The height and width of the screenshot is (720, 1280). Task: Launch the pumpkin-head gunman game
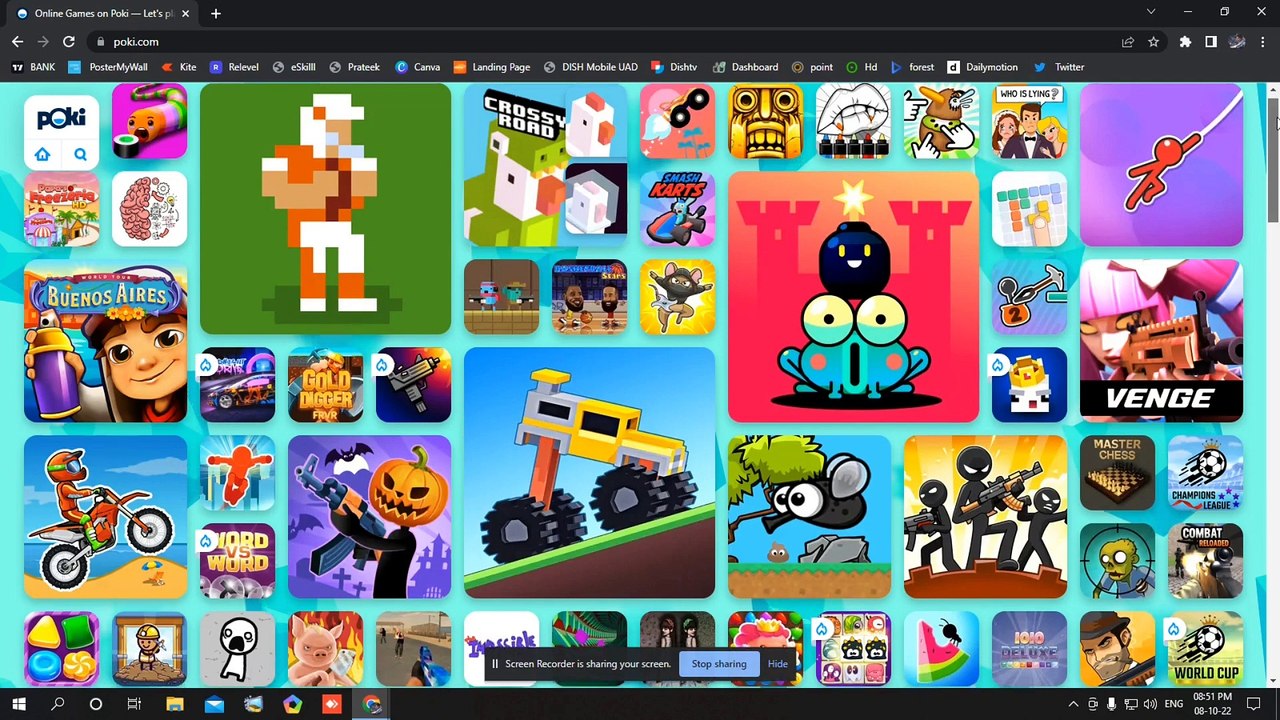pos(369,516)
